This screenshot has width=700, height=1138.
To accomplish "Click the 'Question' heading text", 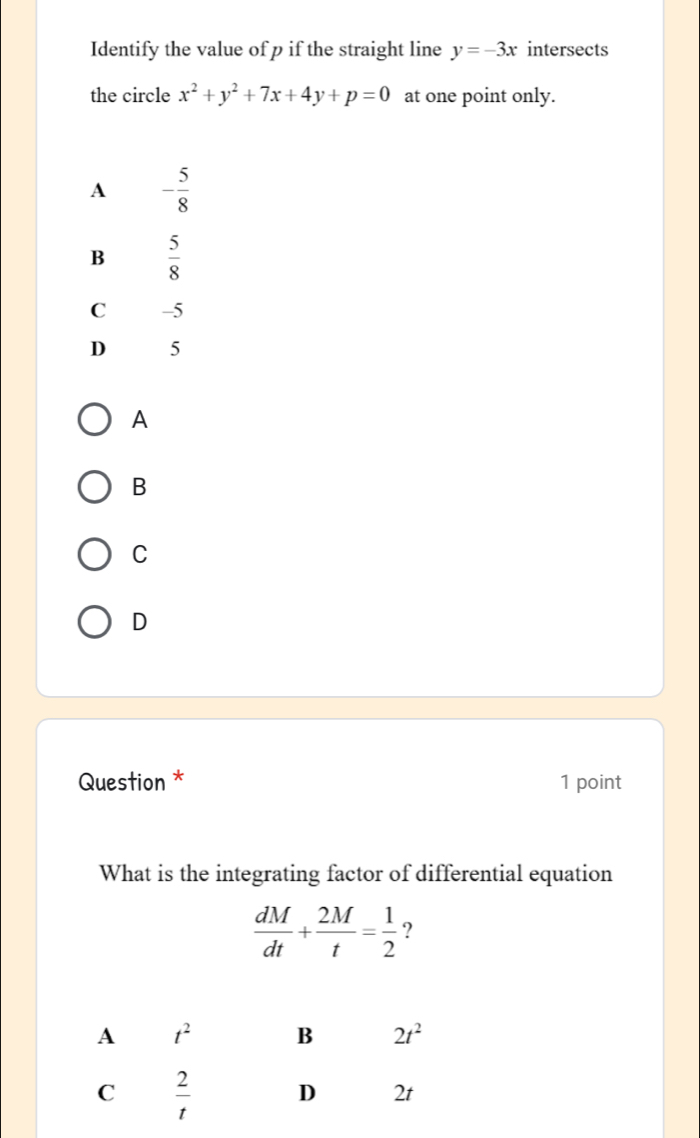I will click(120, 782).
